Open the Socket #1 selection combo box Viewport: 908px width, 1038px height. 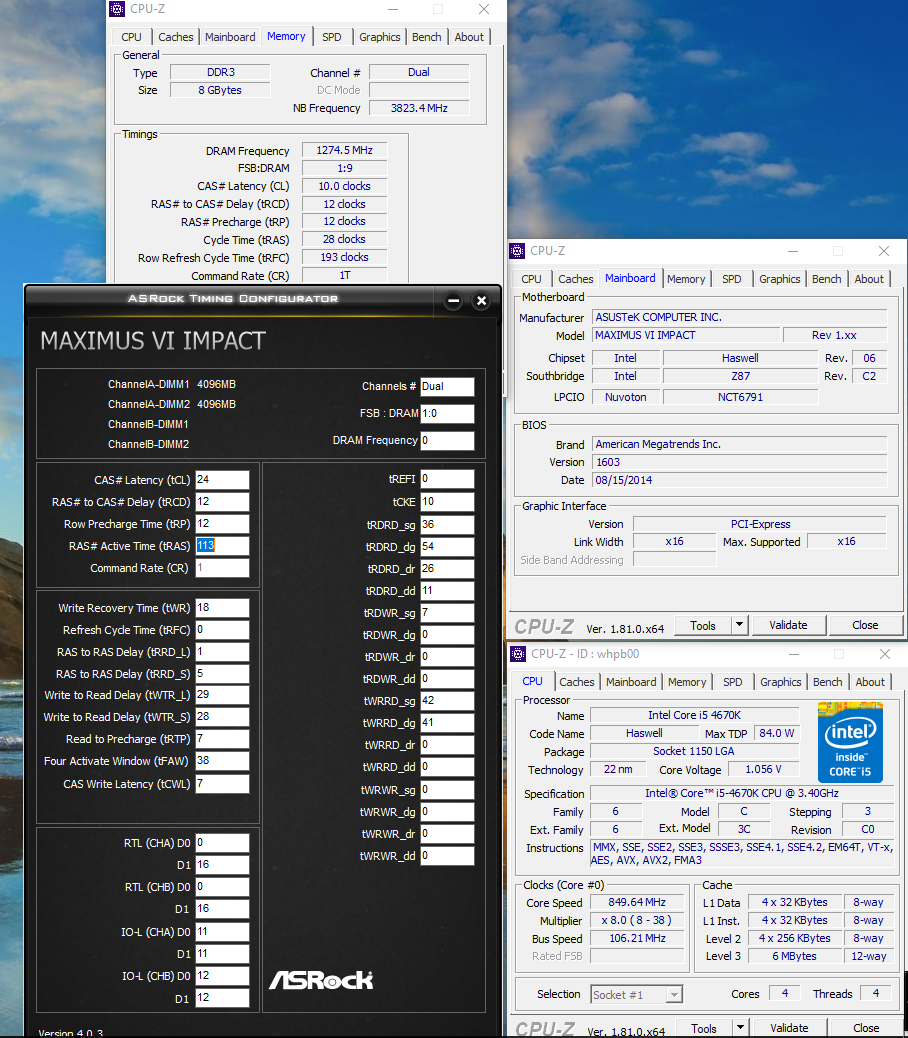[636, 994]
